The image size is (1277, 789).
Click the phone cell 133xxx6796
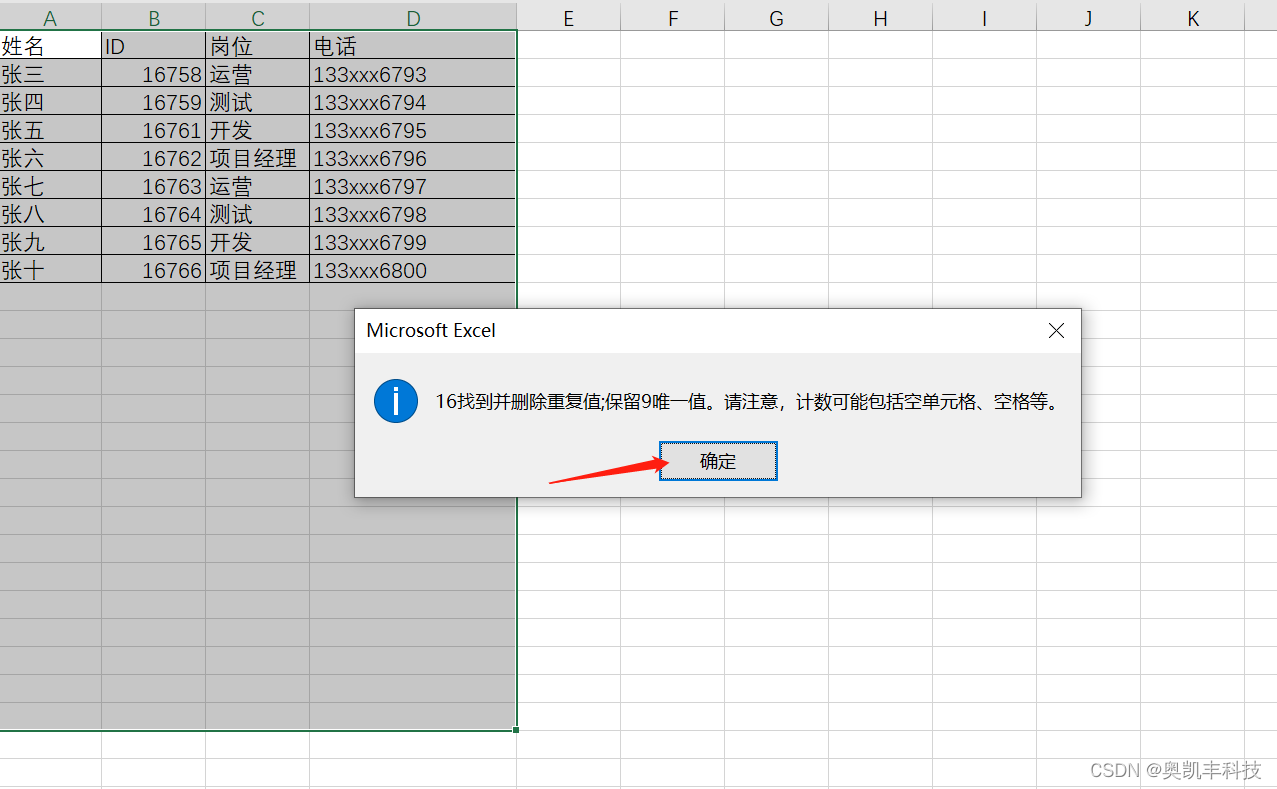(x=413, y=158)
